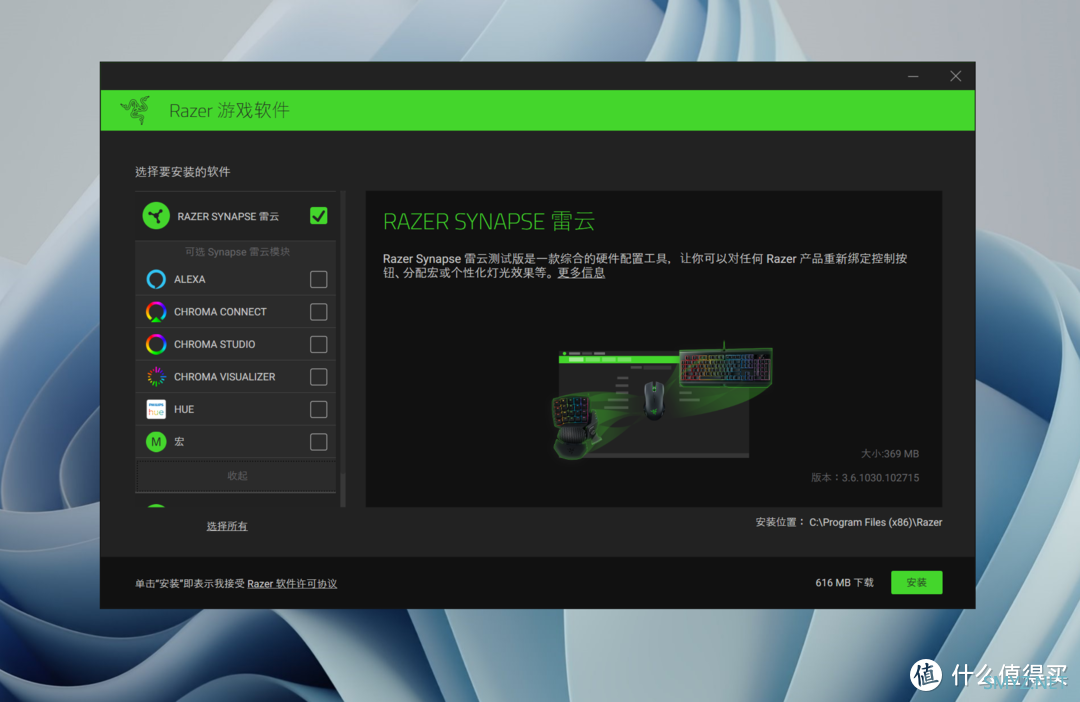Click the green M macro icon
The image size is (1080, 702).
pos(156,442)
